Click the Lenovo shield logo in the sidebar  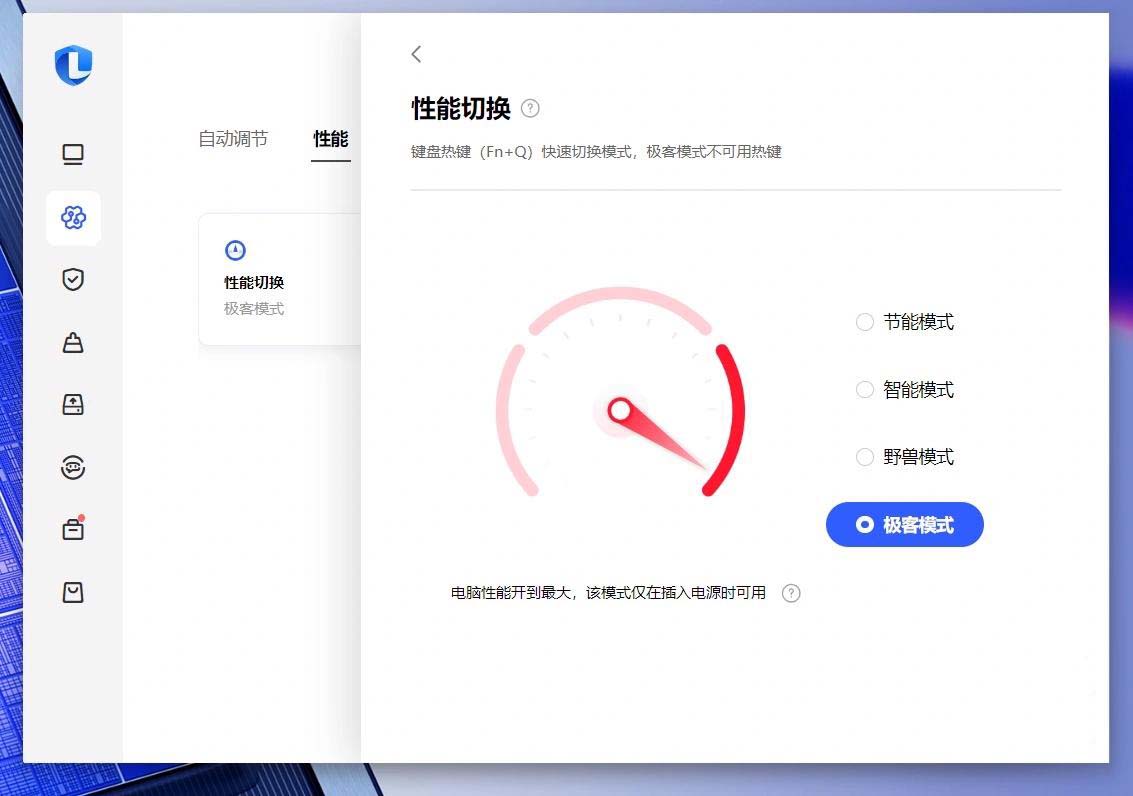[x=74, y=65]
